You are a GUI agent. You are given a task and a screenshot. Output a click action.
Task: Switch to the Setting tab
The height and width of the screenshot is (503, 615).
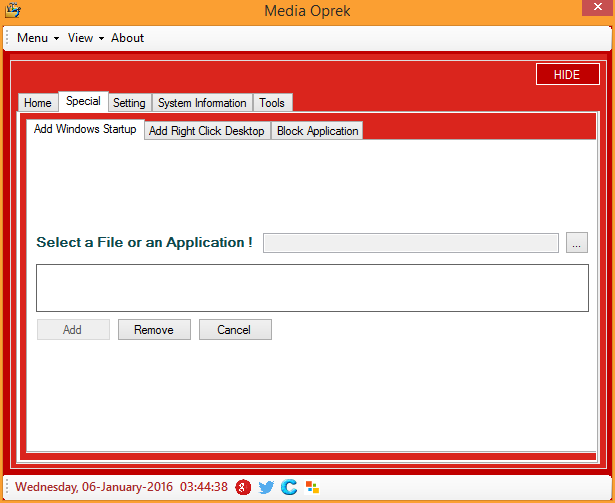pos(129,103)
